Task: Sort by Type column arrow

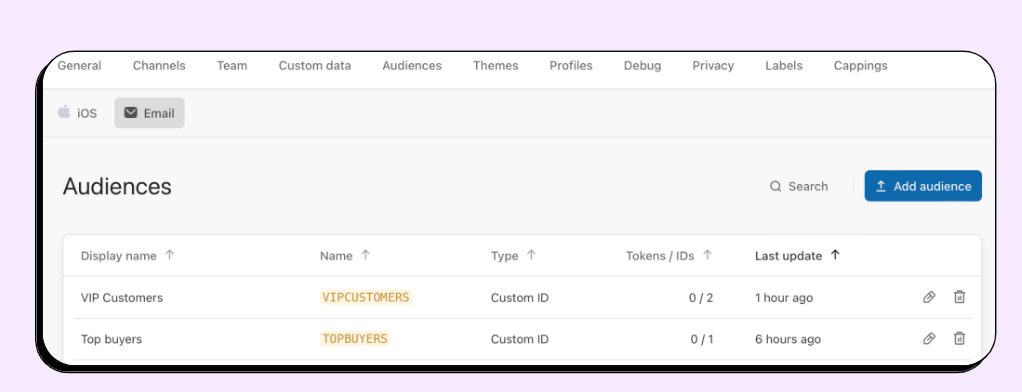Action: (x=531, y=255)
